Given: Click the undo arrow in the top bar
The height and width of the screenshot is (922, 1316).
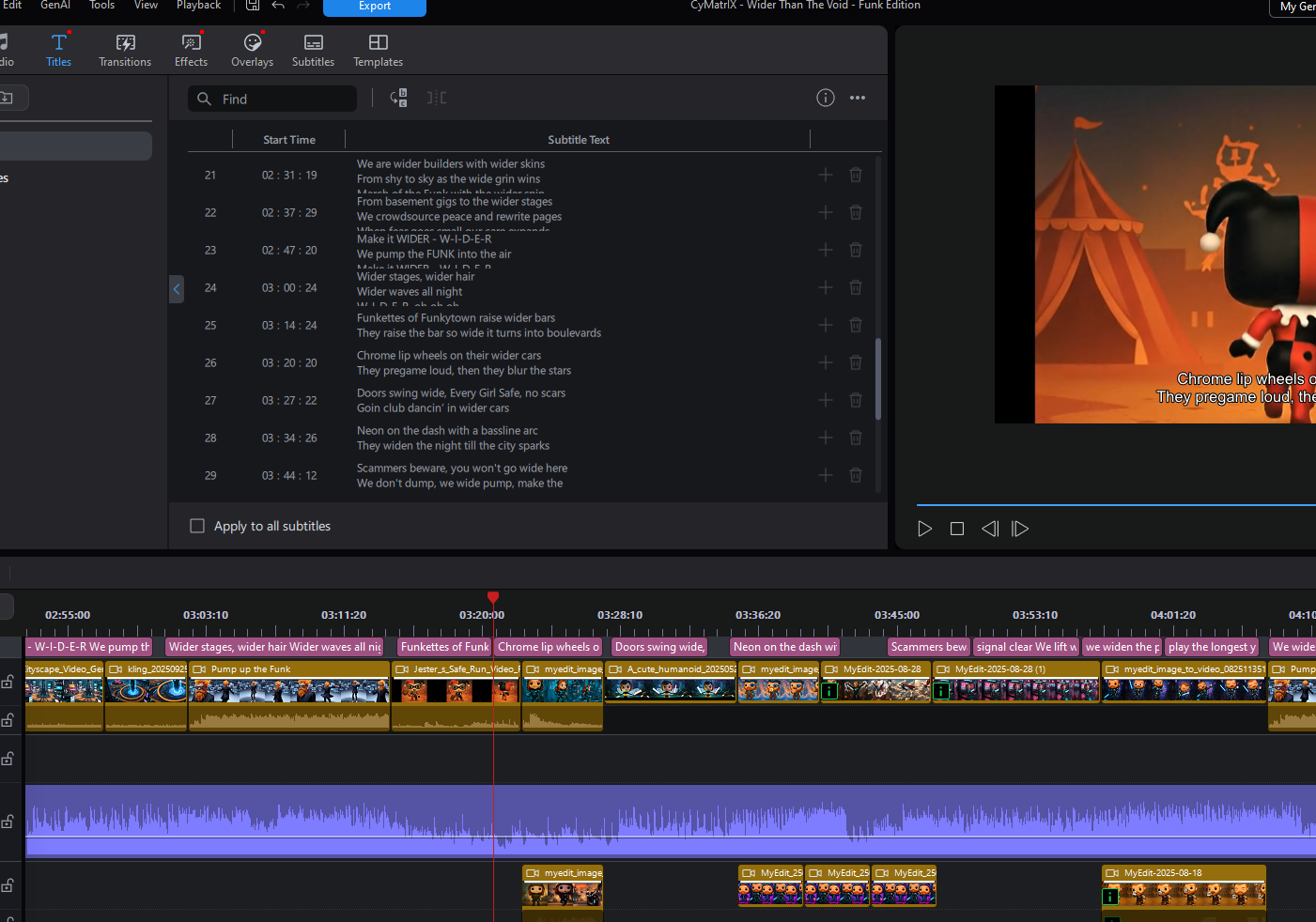Looking at the screenshot, I should click(278, 6).
